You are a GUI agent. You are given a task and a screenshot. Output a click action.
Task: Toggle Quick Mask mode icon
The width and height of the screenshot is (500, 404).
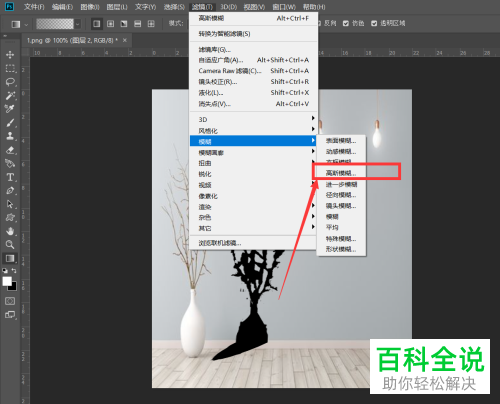[10, 301]
